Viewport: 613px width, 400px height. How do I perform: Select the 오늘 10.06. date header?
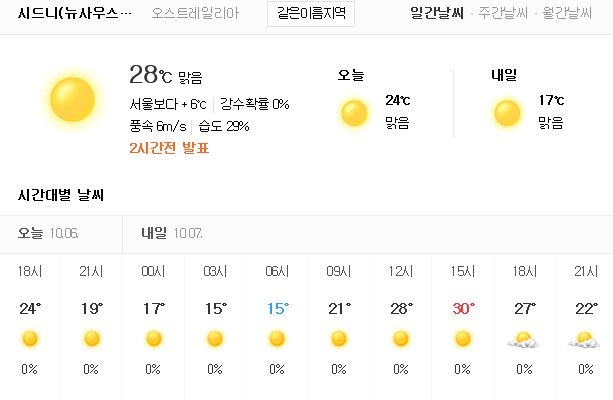pyautogui.click(x=48, y=233)
